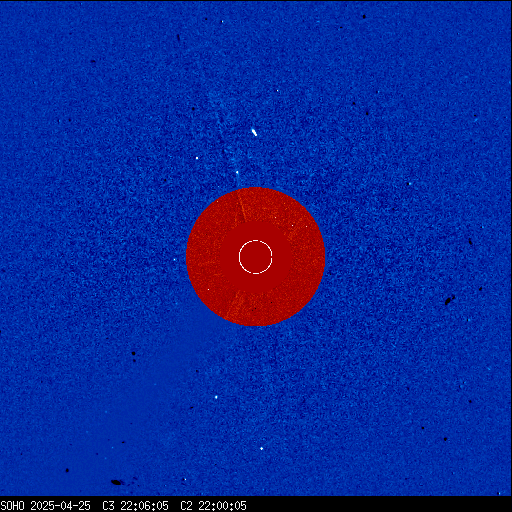Click the pair of dark spots left of lower center
Screen dimensions: 512x512
point(134,356)
